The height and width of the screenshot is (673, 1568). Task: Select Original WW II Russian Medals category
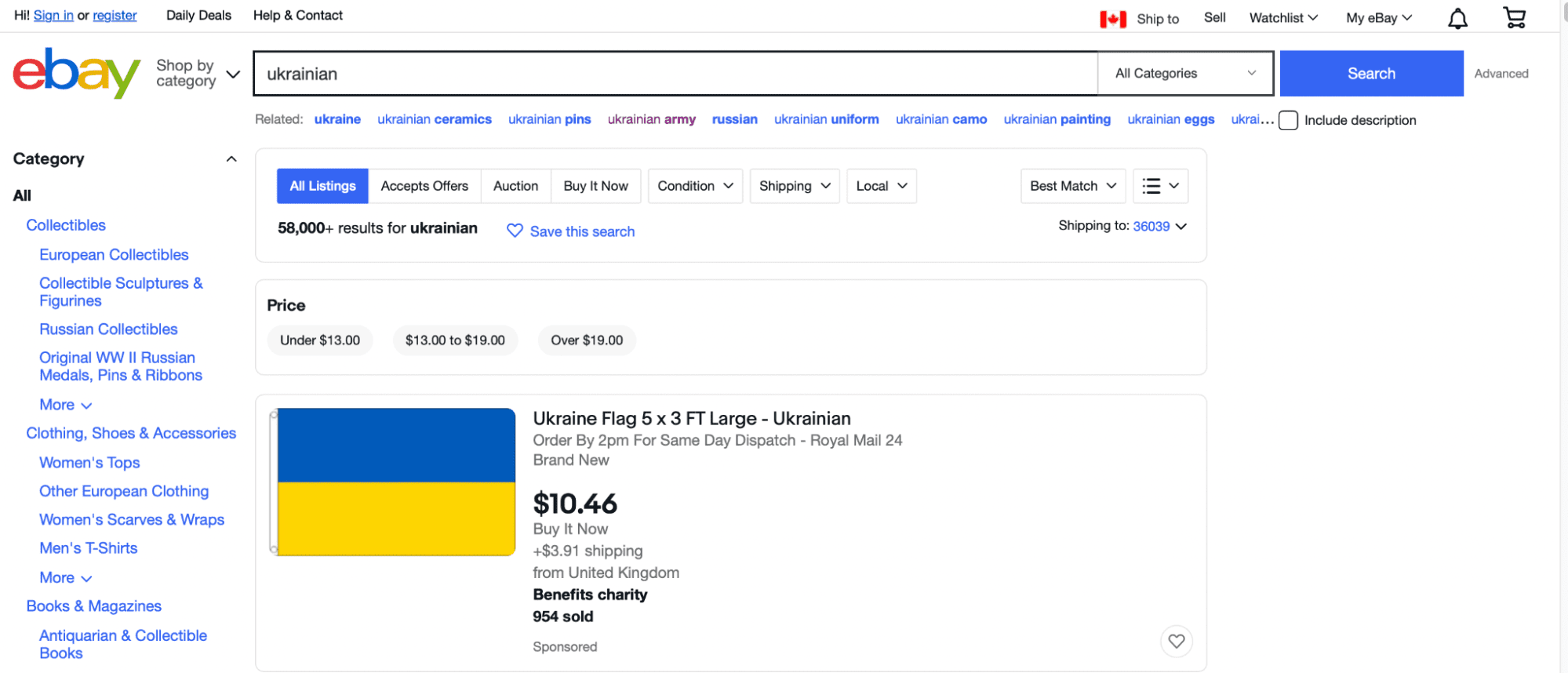click(121, 366)
